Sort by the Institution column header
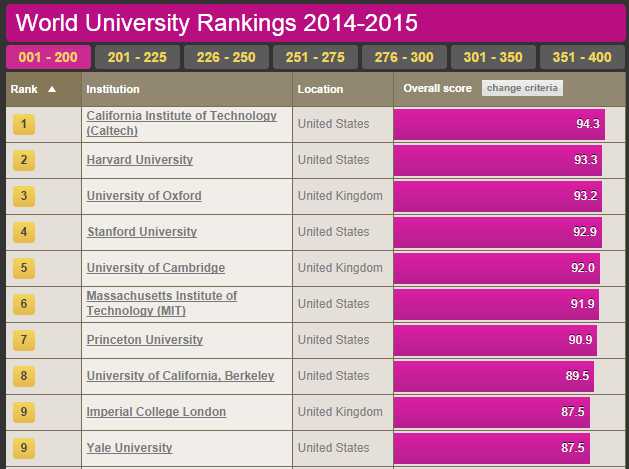629x469 pixels. click(113, 89)
